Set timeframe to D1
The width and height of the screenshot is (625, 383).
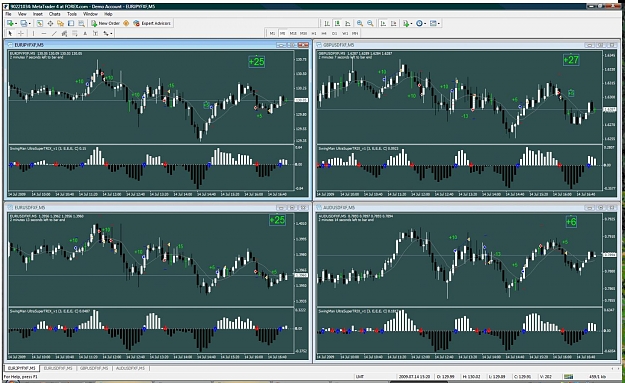coord(334,33)
